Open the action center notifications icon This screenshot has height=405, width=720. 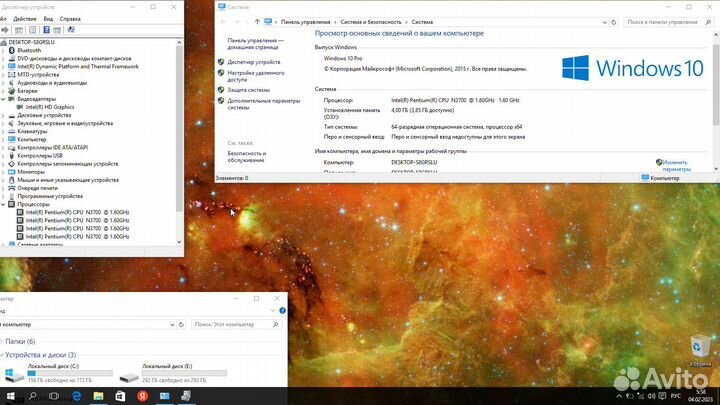pyautogui.click(x=662, y=396)
